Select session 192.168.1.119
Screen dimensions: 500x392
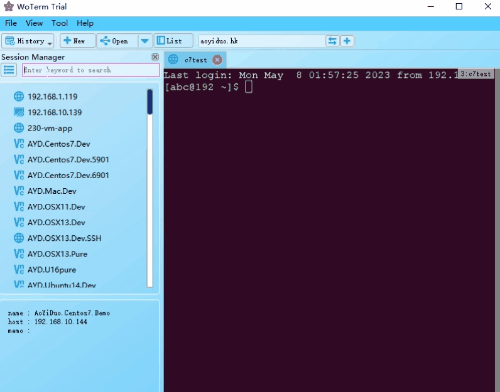(x=52, y=97)
